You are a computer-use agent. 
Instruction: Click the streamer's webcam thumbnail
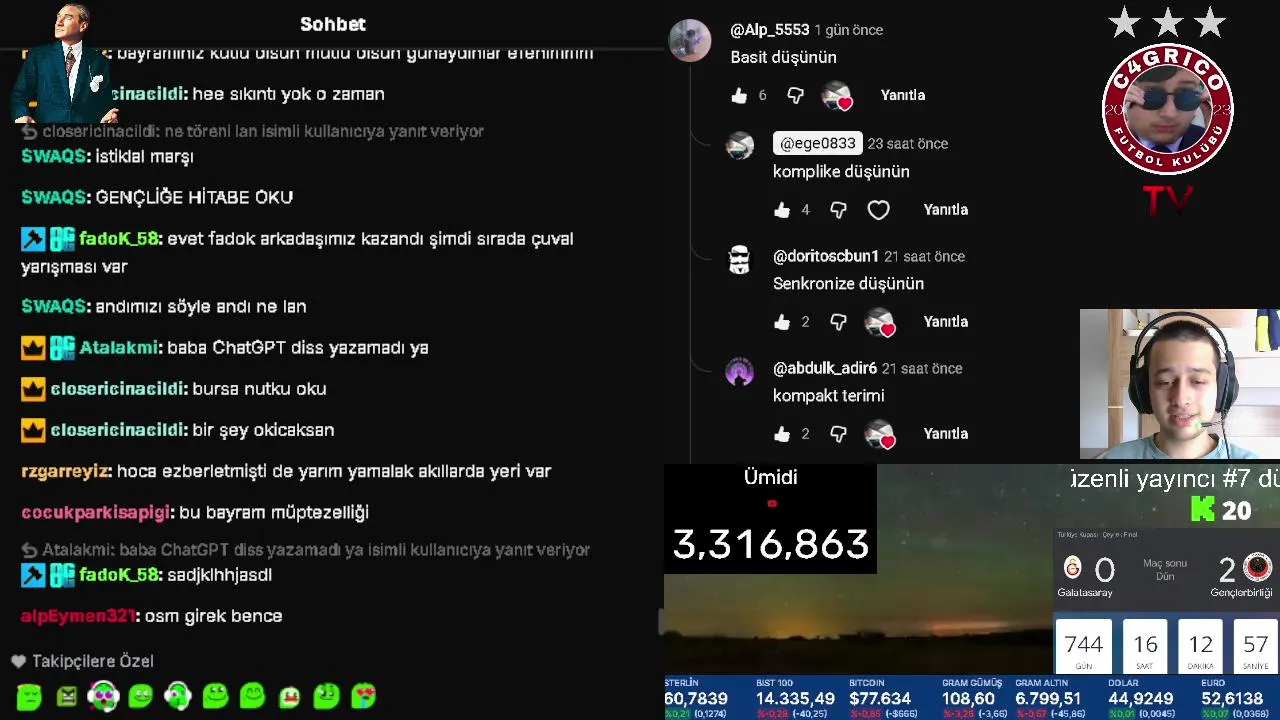click(x=1180, y=384)
